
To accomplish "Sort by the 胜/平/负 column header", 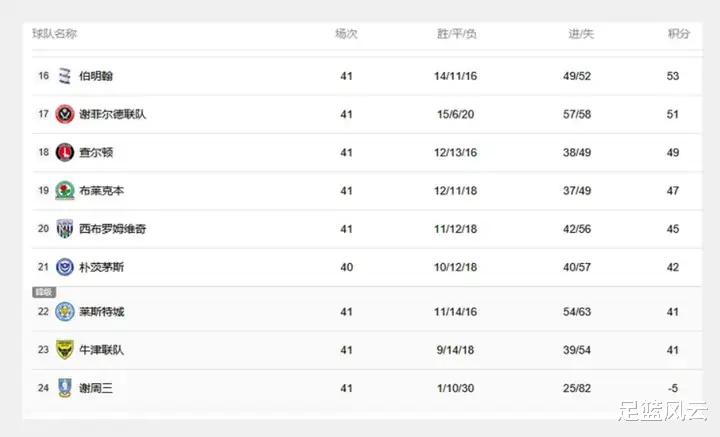I will coord(456,33).
